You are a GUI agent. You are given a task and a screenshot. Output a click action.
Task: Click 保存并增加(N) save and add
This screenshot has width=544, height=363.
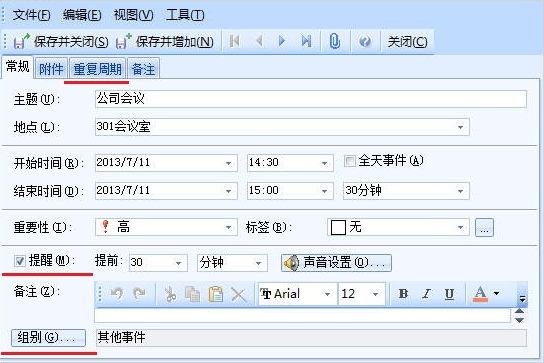(164, 42)
